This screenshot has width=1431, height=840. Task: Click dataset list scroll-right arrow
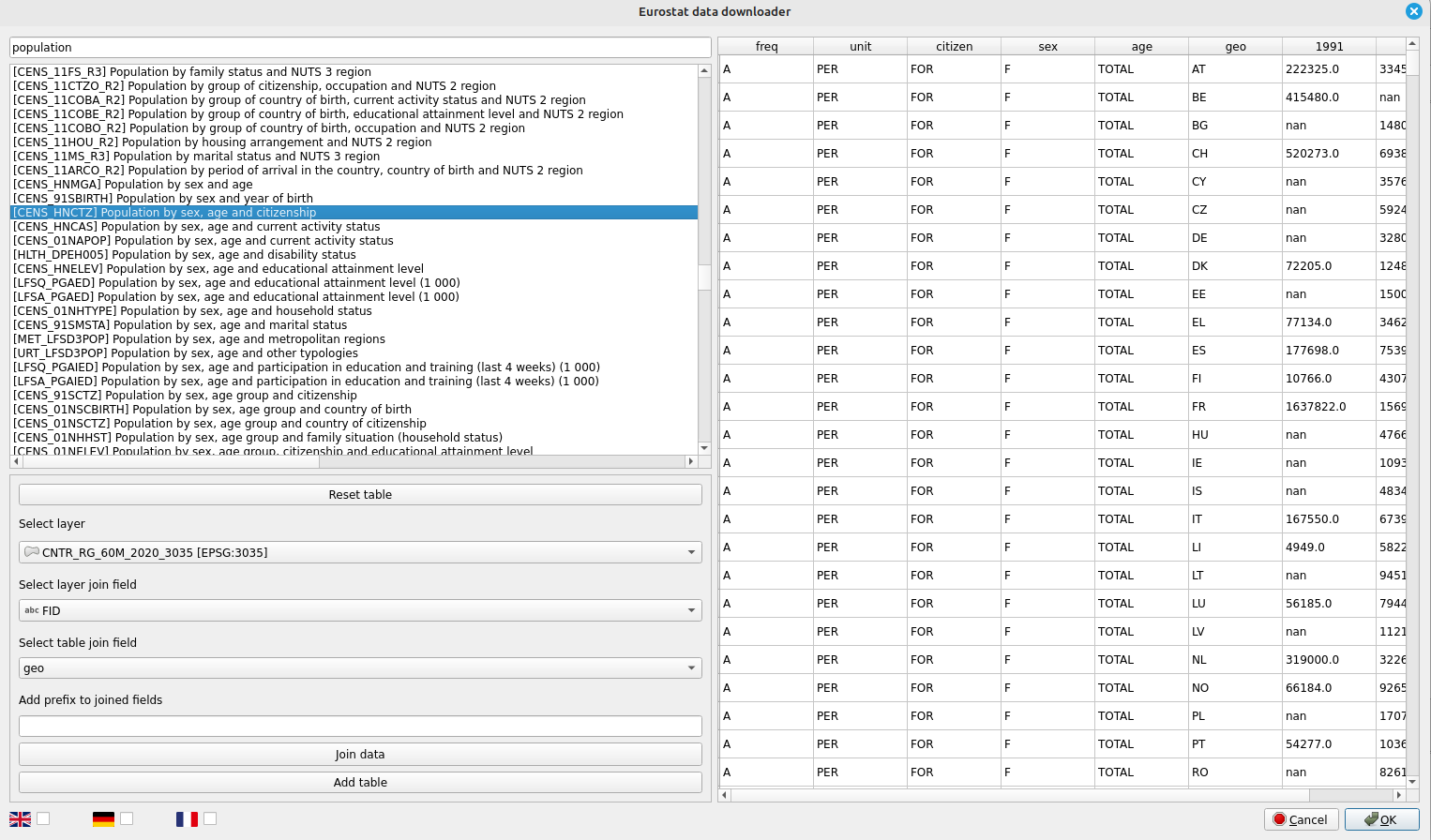[691, 461]
